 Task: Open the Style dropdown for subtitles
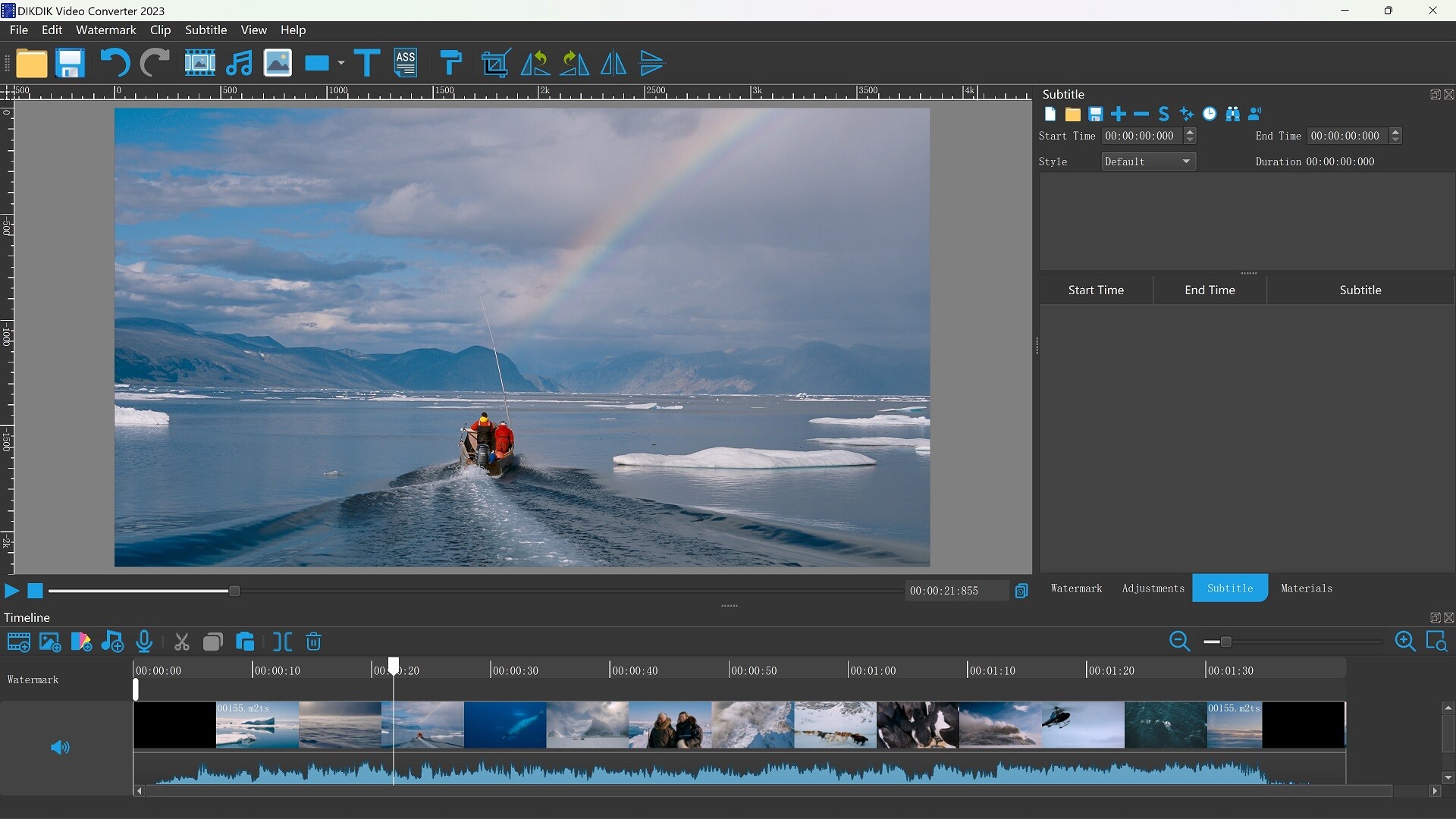coord(1148,161)
